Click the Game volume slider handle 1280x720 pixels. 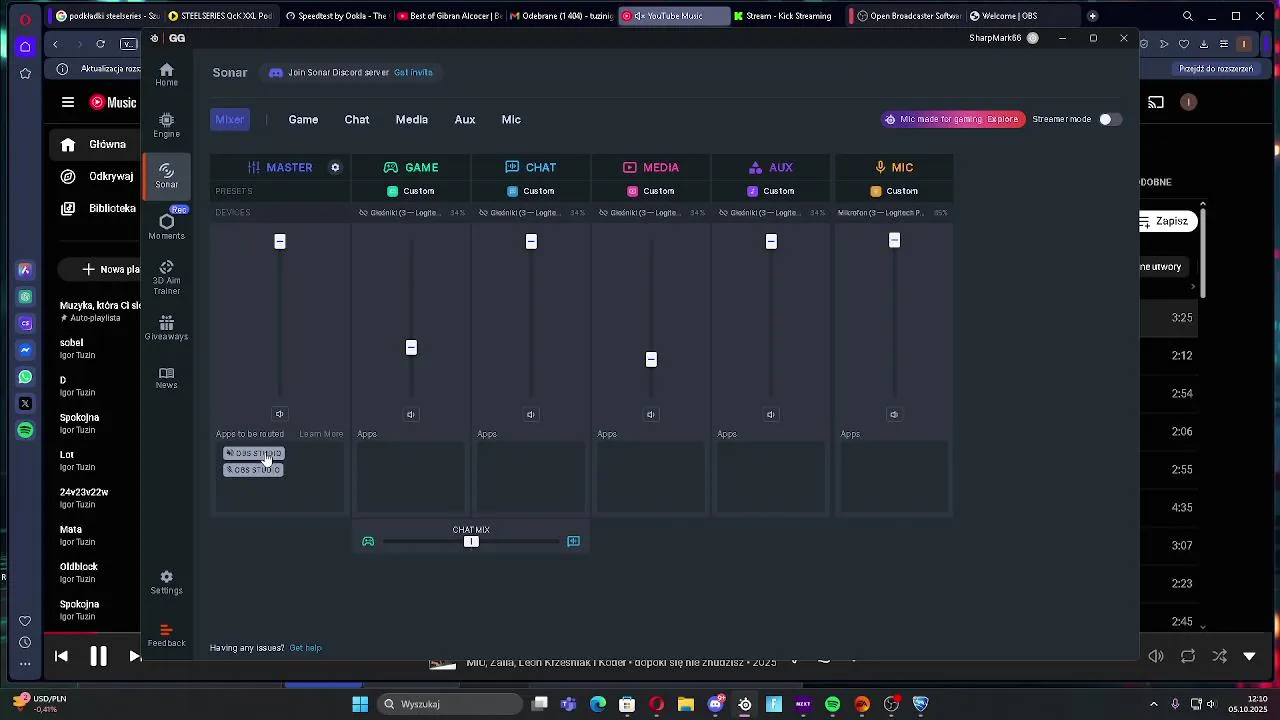point(411,348)
